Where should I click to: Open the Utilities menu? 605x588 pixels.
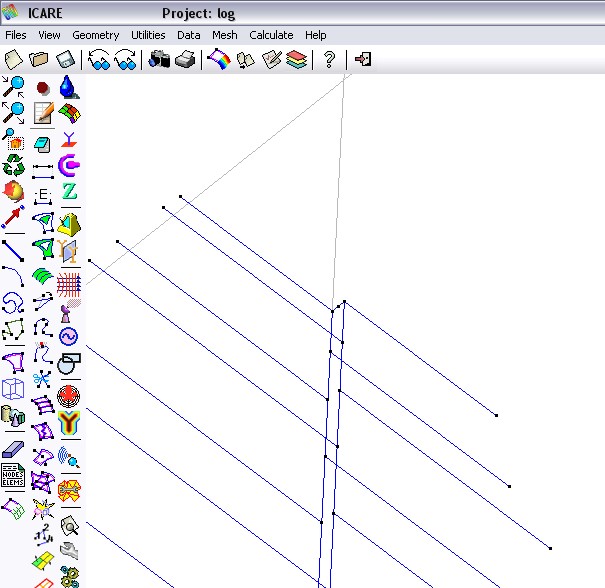pyautogui.click(x=148, y=35)
